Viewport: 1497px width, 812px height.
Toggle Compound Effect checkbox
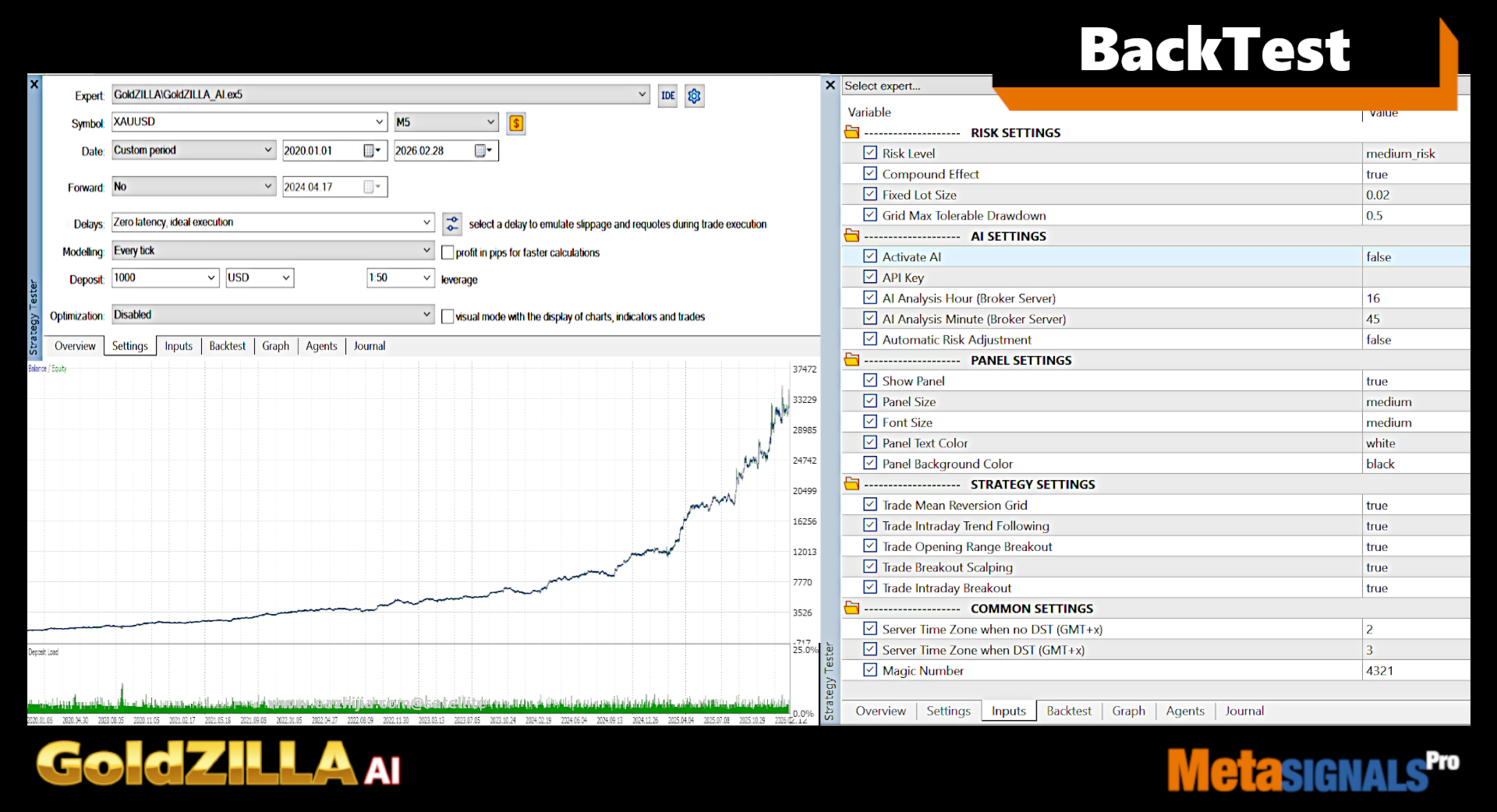tap(870, 174)
